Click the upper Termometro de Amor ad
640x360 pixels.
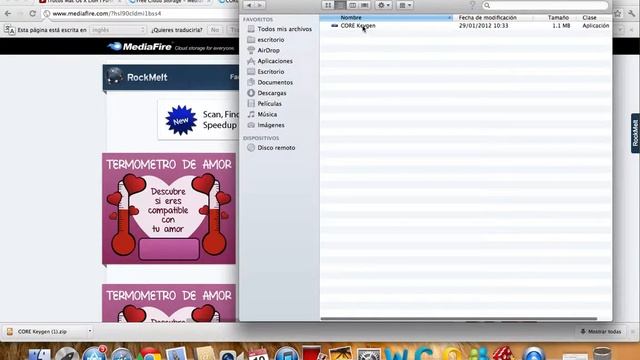169,209
